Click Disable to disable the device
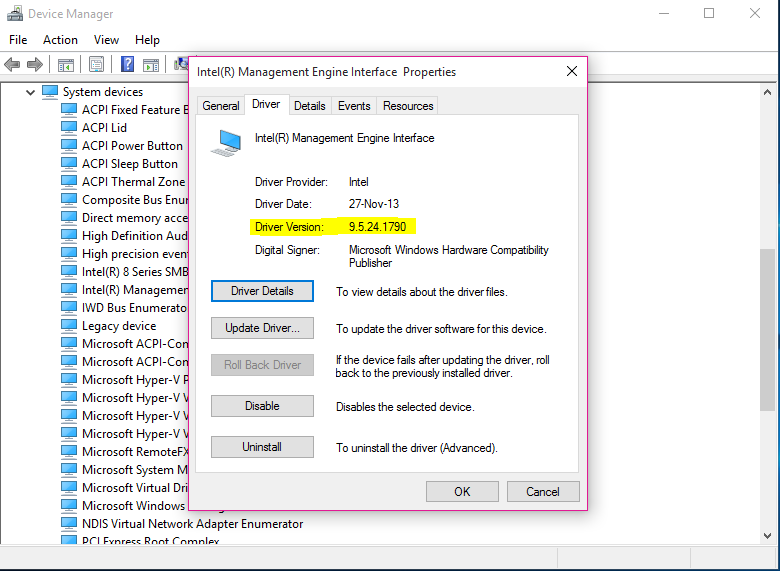 pos(262,406)
